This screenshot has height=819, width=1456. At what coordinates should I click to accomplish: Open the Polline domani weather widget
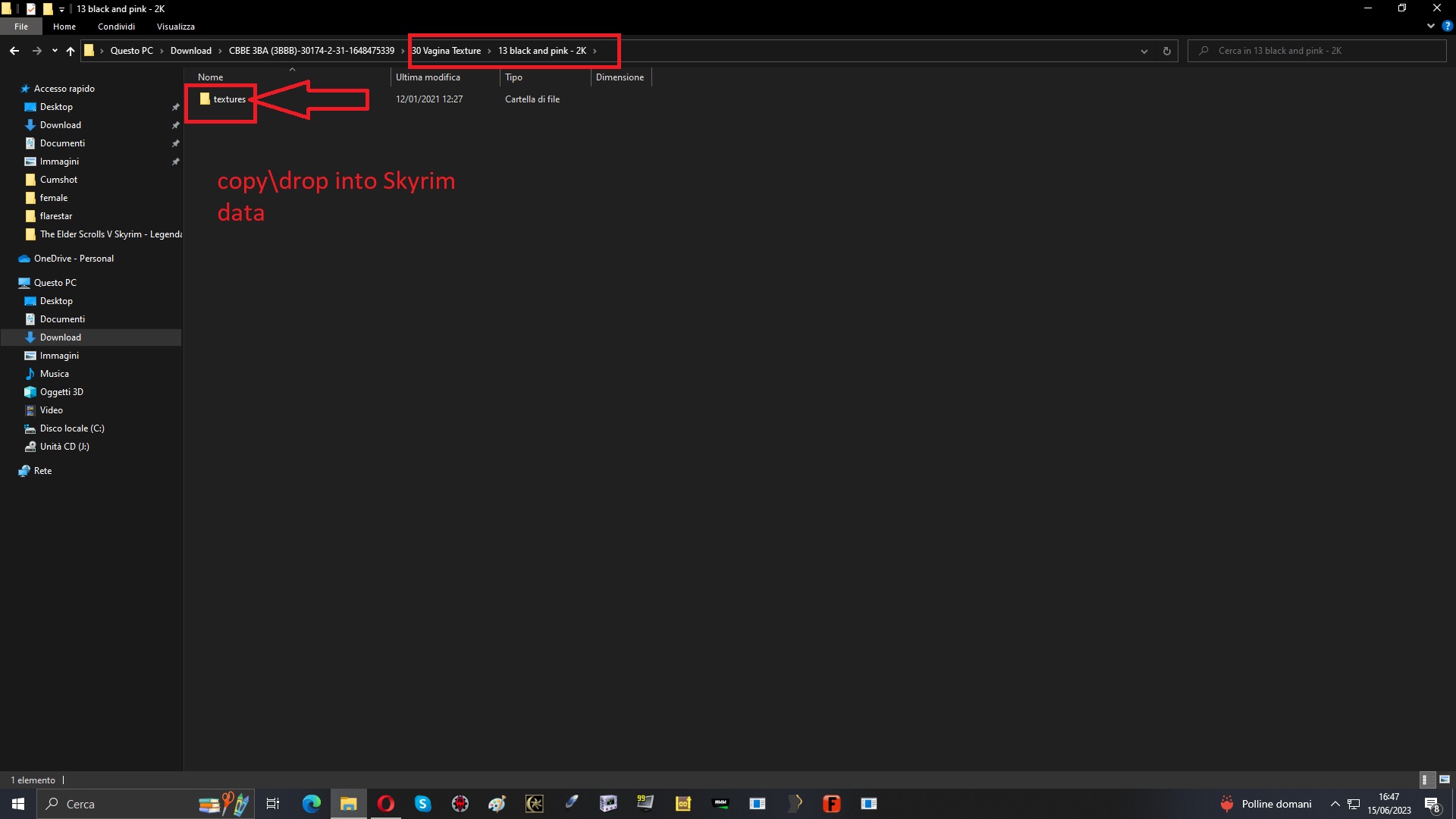coord(1265,804)
